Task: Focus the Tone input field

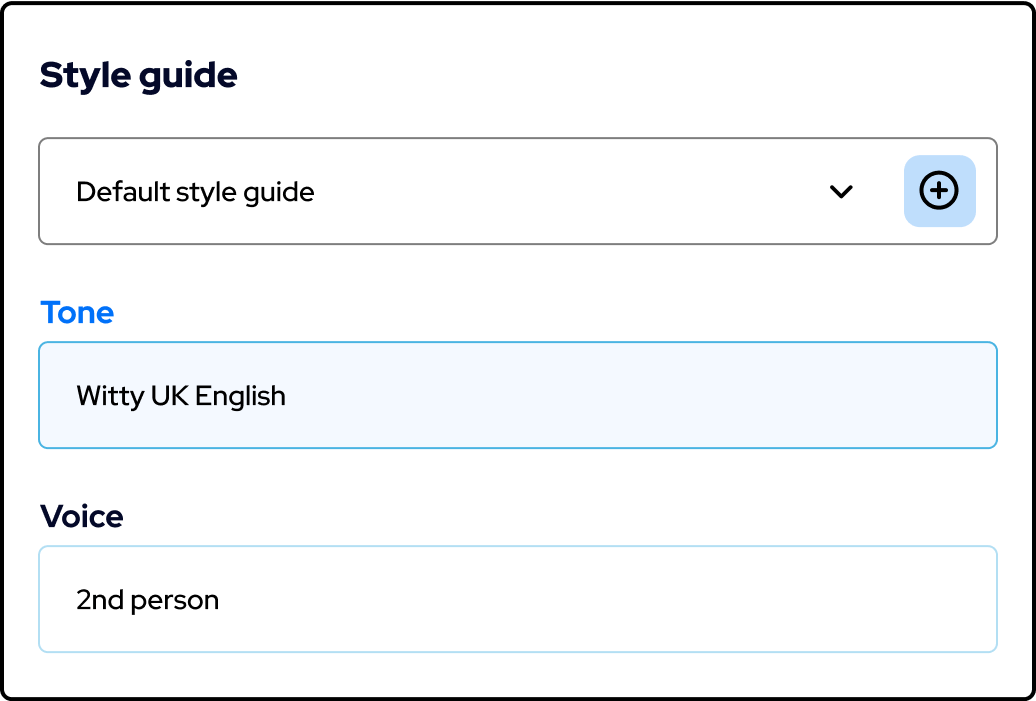Action: pos(517,395)
